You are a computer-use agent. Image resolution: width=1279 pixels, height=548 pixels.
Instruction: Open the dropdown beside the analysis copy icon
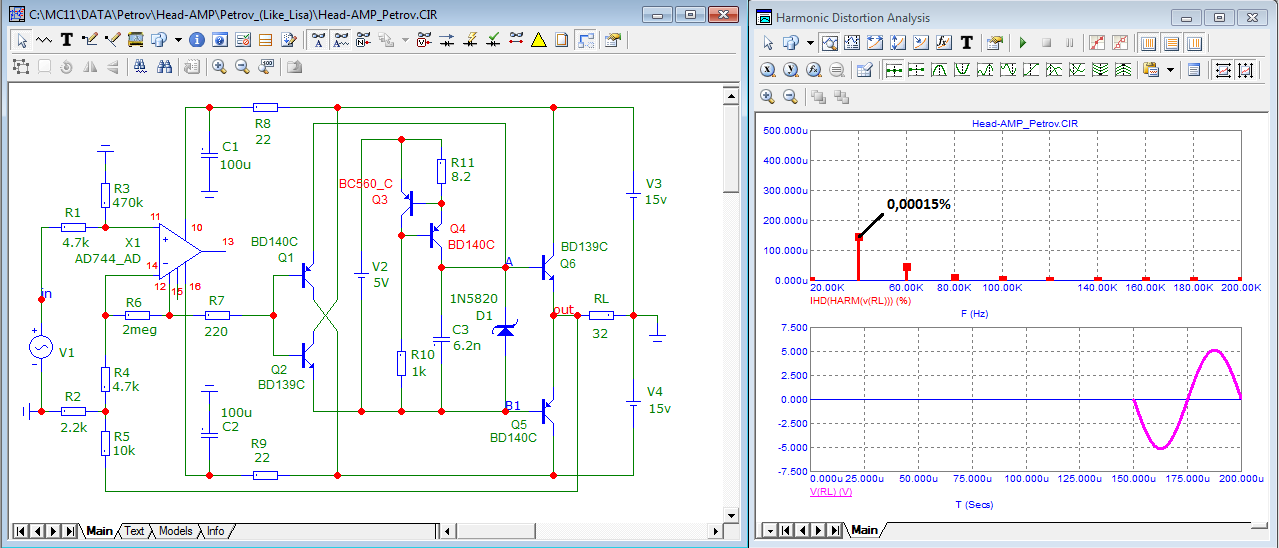810,43
